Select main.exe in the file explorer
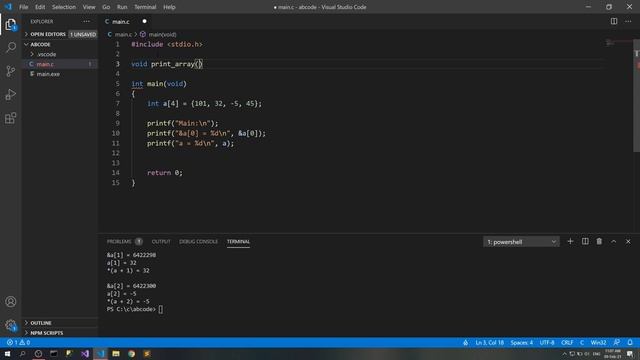Image resolution: width=640 pixels, height=360 pixels. tap(60, 74)
